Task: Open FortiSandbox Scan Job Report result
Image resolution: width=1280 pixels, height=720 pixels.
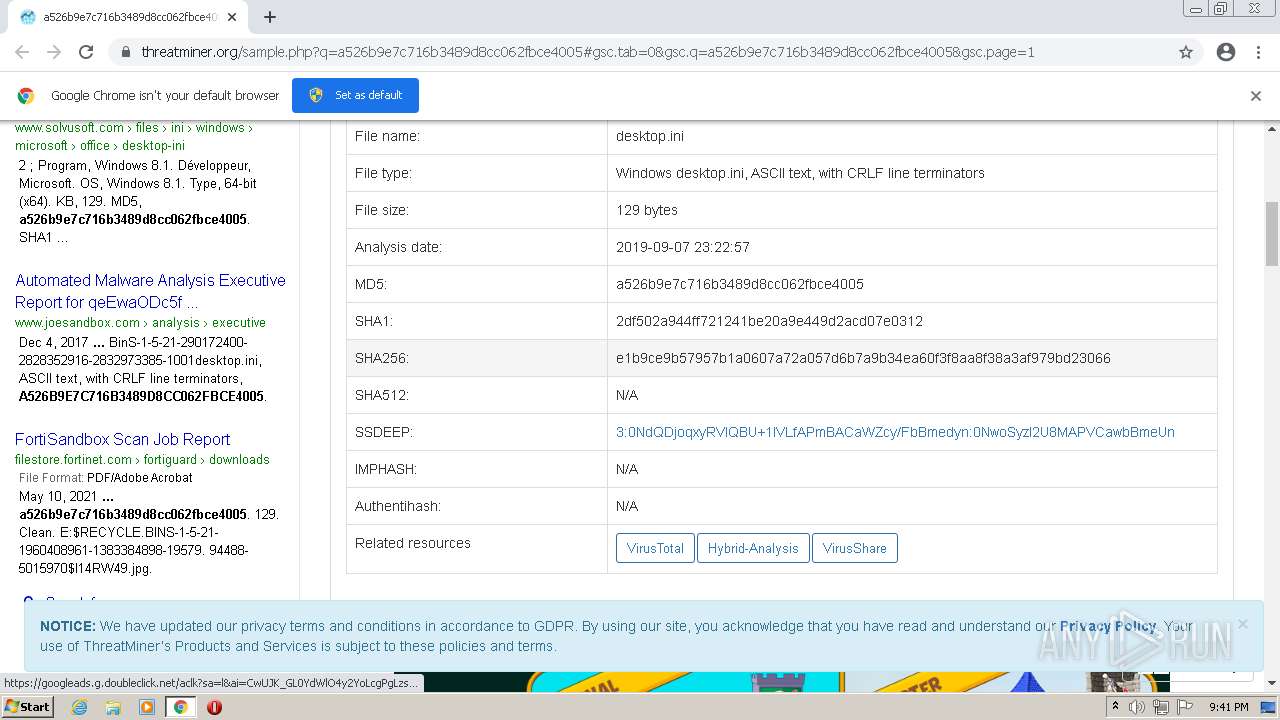Action: pos(122,439)
